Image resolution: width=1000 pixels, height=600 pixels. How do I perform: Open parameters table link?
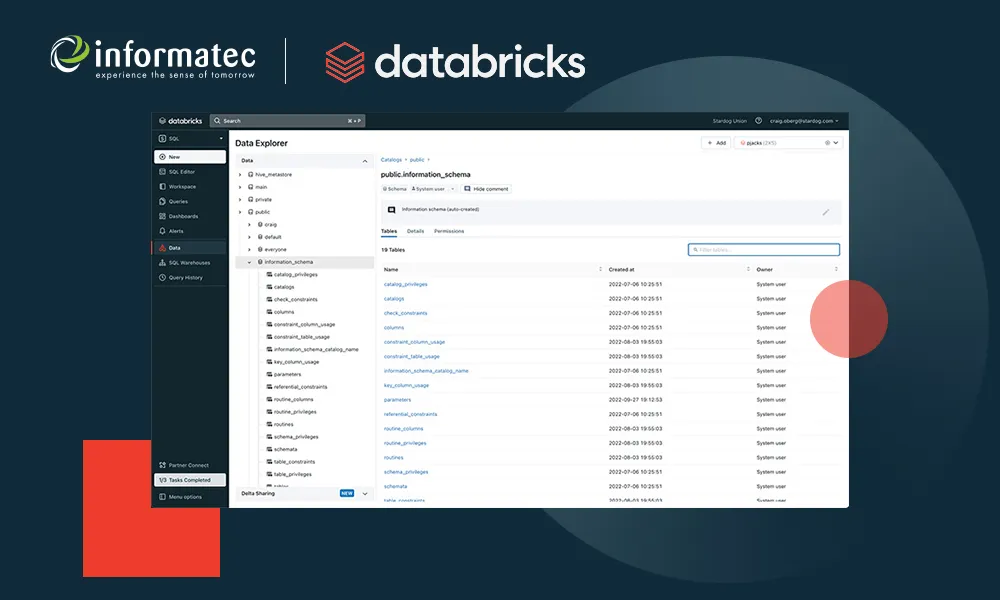397,400
